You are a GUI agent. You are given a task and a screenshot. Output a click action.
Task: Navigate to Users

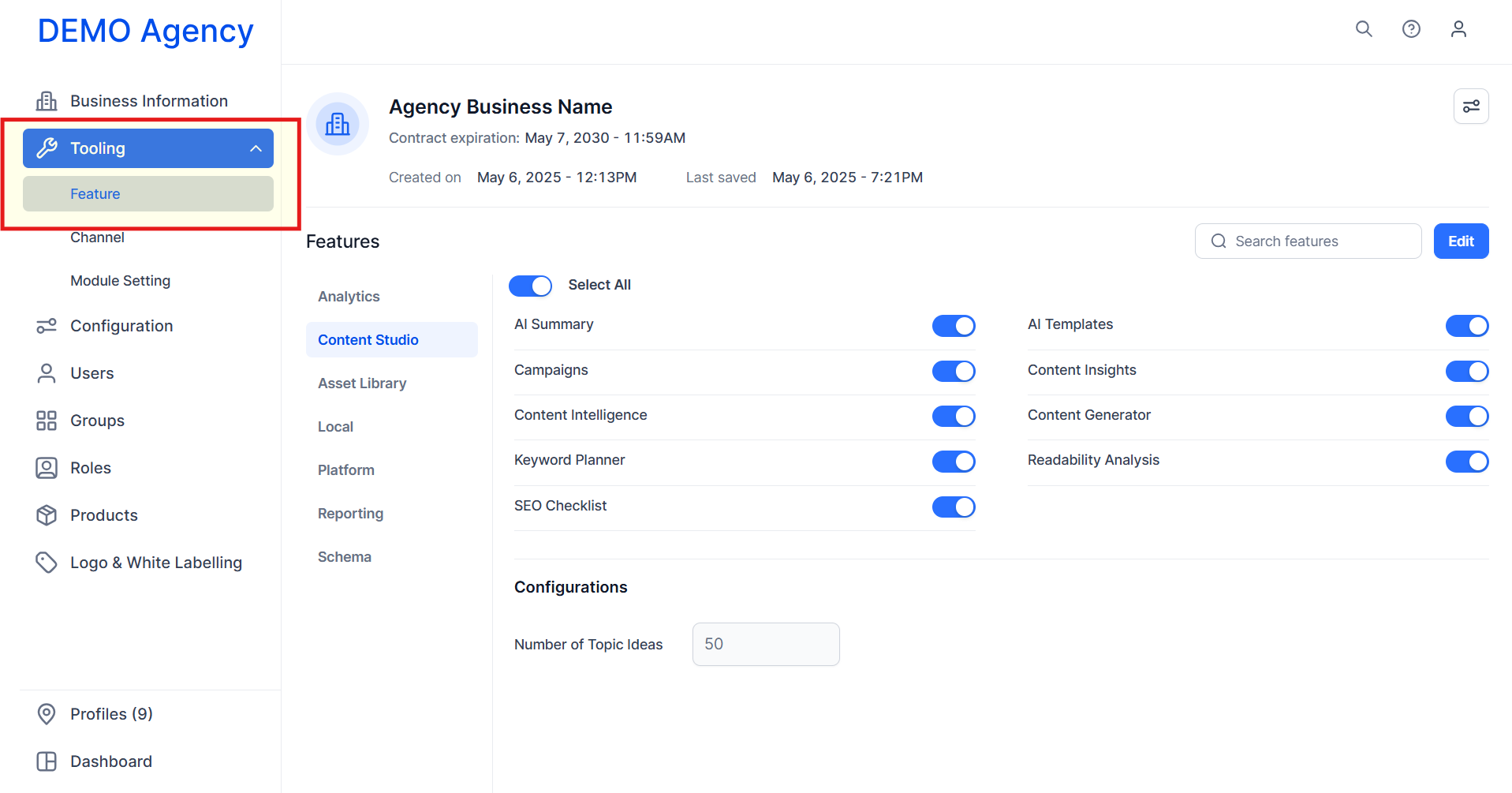point(148,373)
